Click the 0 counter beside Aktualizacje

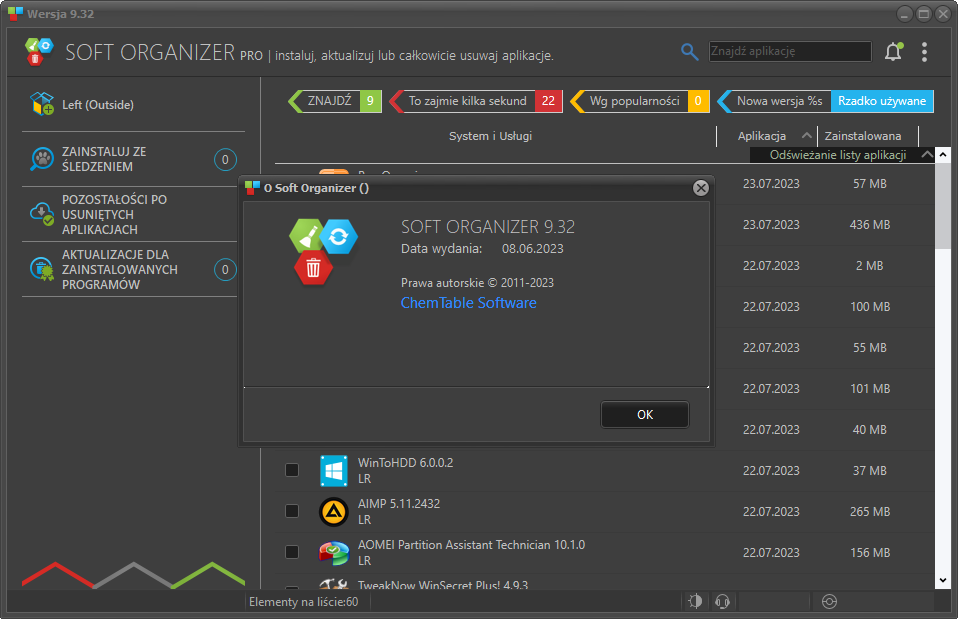[225, 269]
